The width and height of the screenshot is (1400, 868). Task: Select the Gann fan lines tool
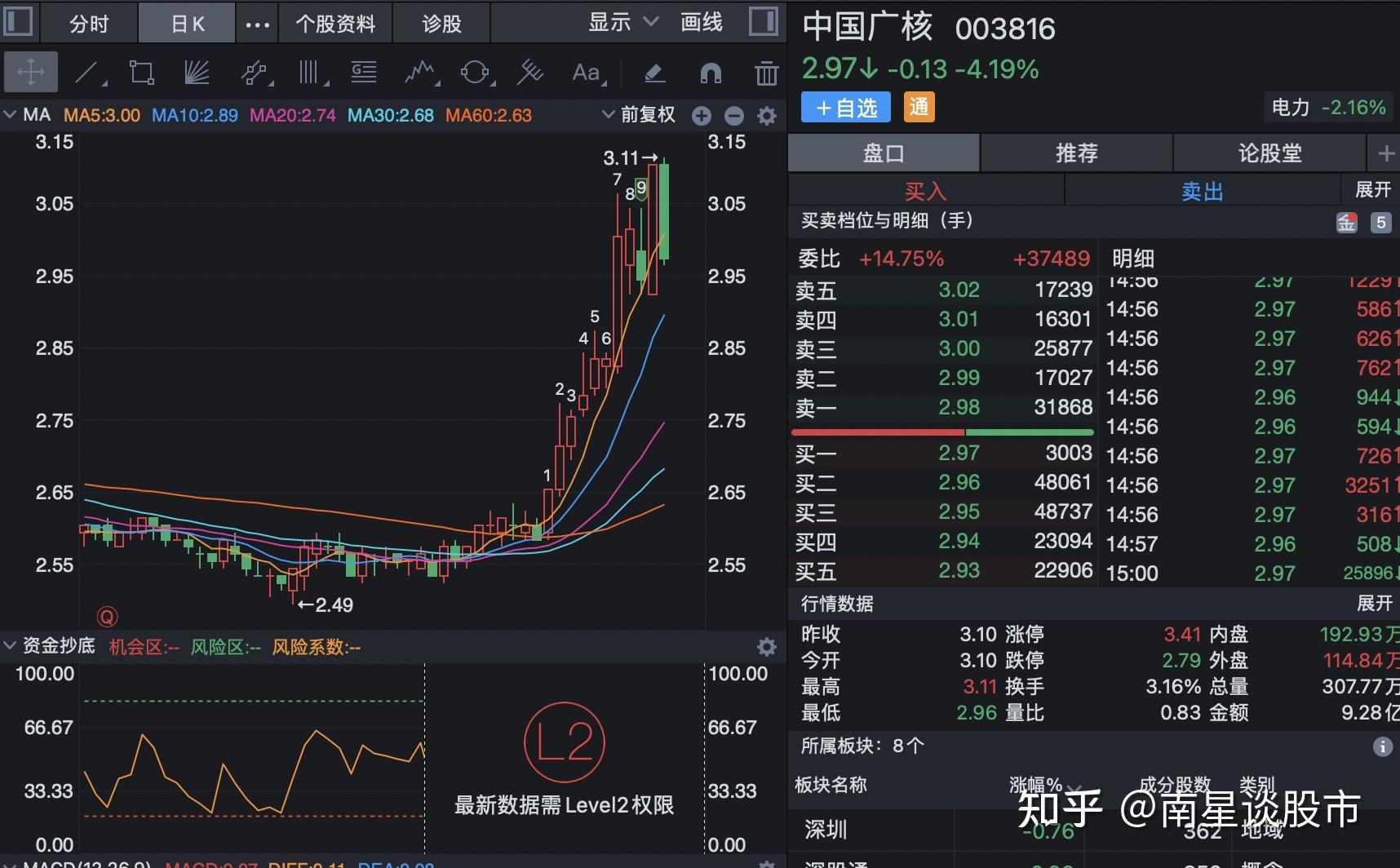coord(197,73)
